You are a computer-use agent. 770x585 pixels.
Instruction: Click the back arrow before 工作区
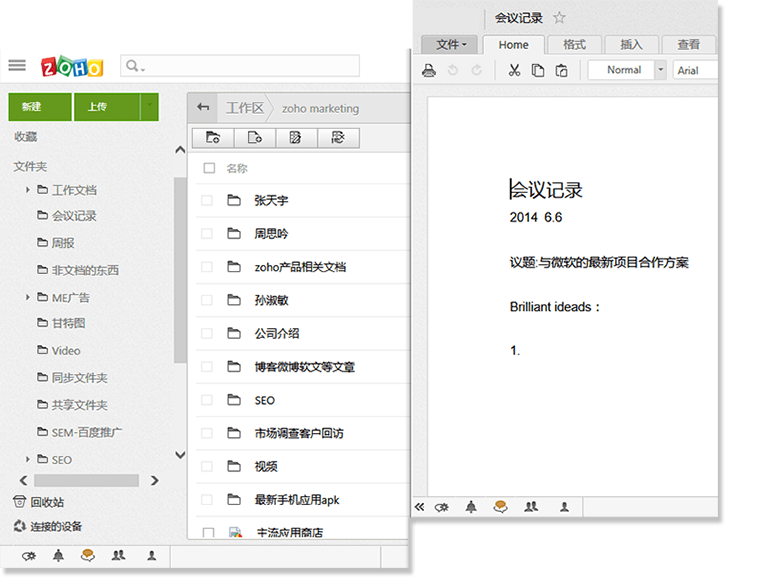(x=204, y=108)
